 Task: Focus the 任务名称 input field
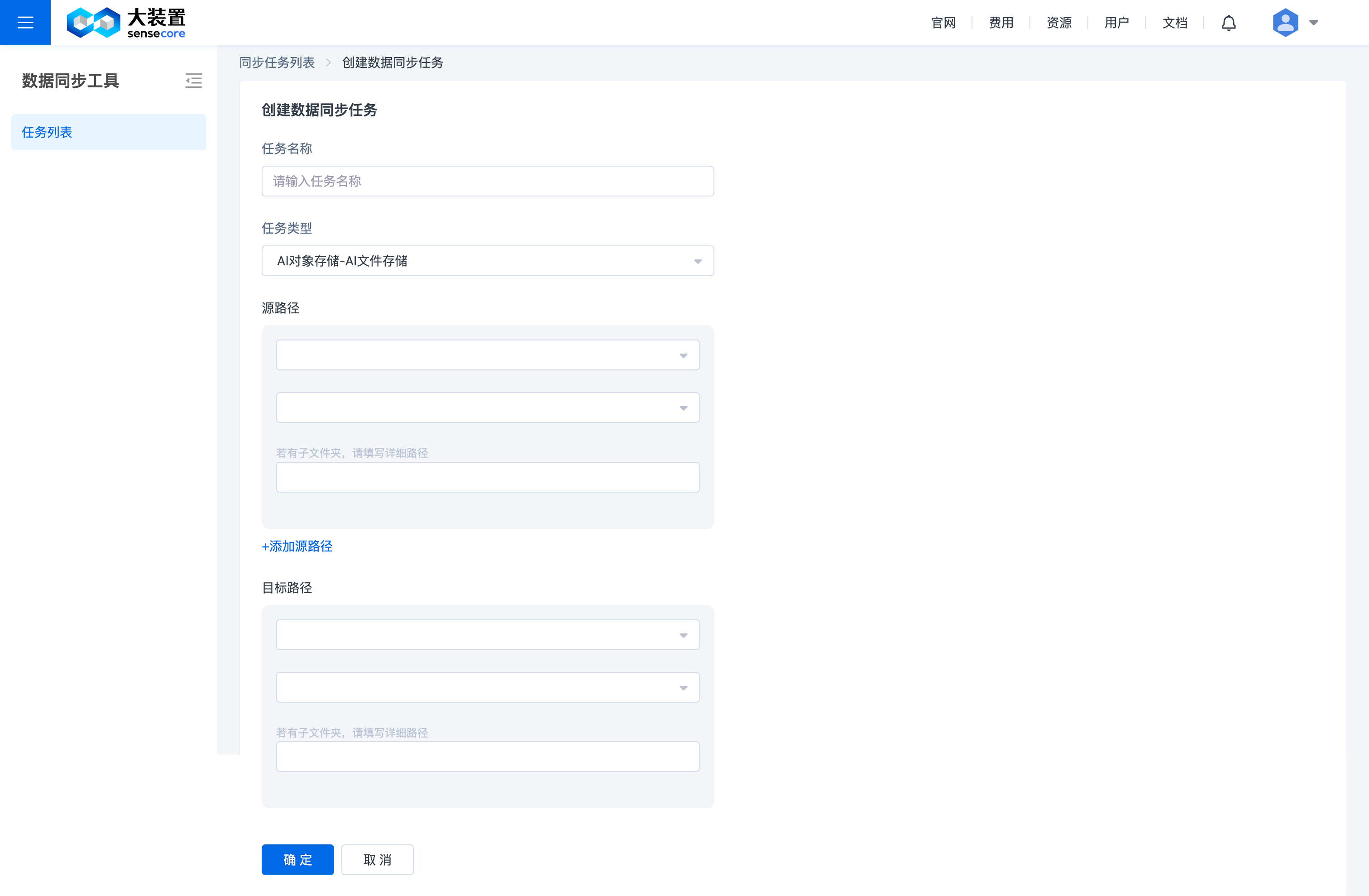[x=487, y=181]
